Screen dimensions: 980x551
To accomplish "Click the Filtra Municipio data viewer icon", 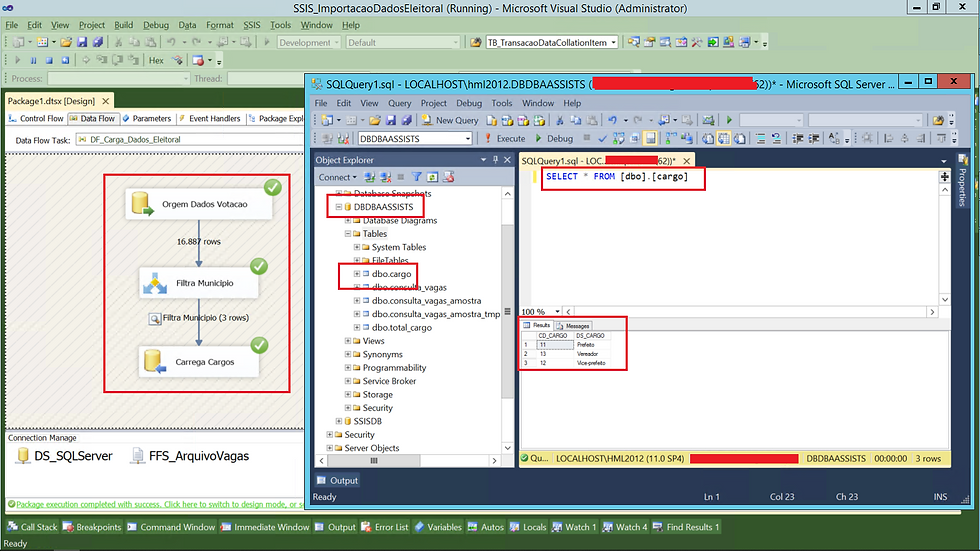I will pos(154,319).
